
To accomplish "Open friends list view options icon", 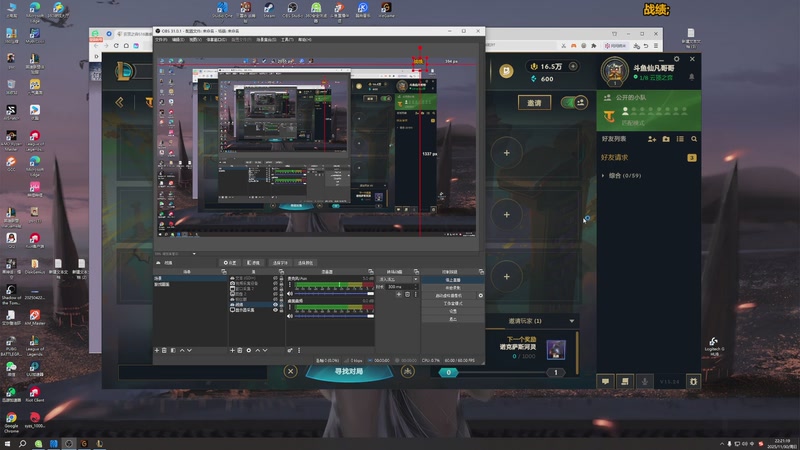I will pos(680,139).
